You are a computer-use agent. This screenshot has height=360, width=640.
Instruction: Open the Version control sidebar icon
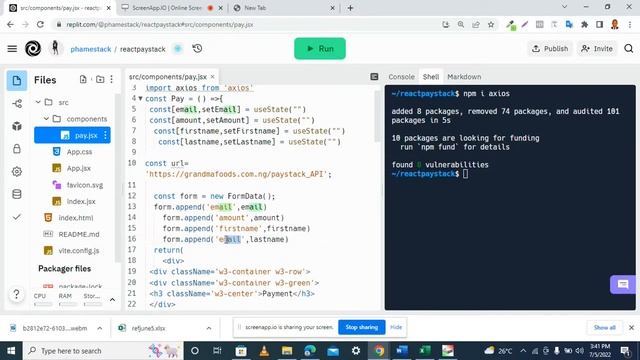point(17,104)
